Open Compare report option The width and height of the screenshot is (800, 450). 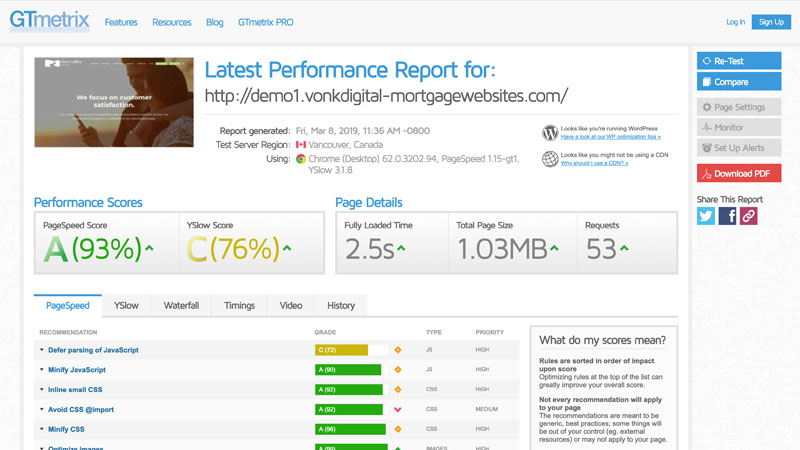click(738, 82)
